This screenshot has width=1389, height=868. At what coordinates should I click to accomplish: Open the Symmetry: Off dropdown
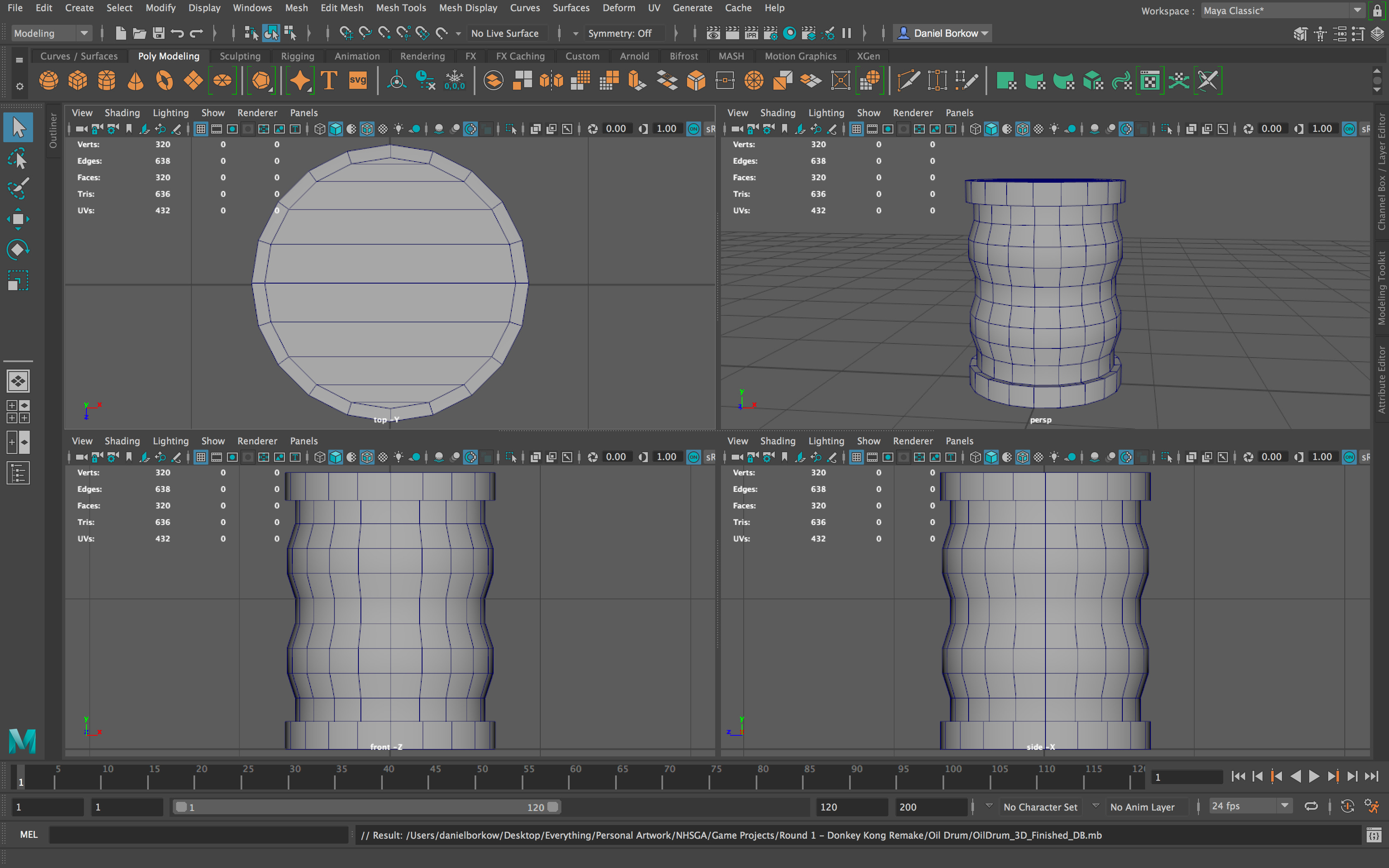point(625,33)
